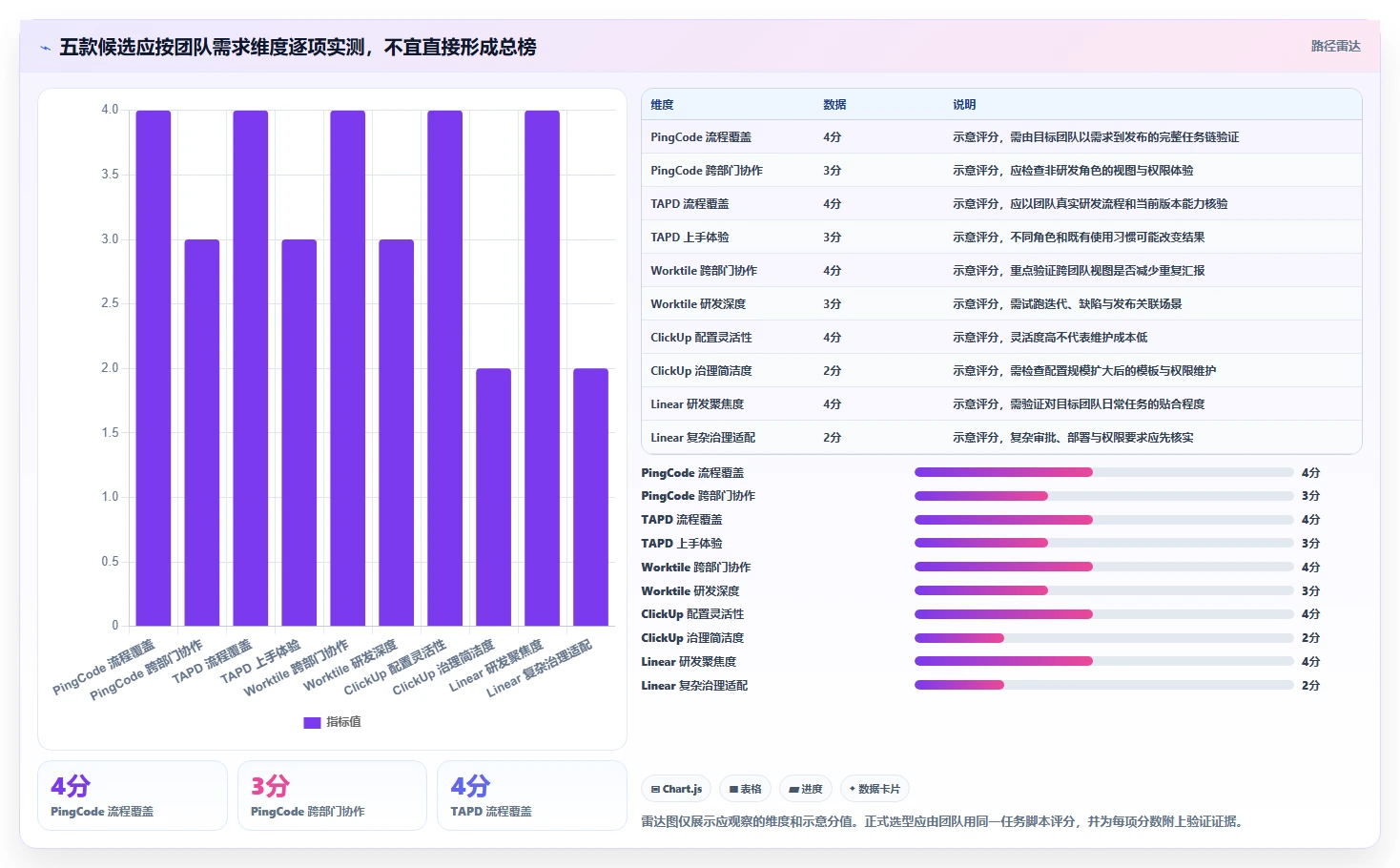Click the Linear 复杂治理适配 chart bar
The image size is (1400, 868).
pyautogui.click(x=591, y=497)
